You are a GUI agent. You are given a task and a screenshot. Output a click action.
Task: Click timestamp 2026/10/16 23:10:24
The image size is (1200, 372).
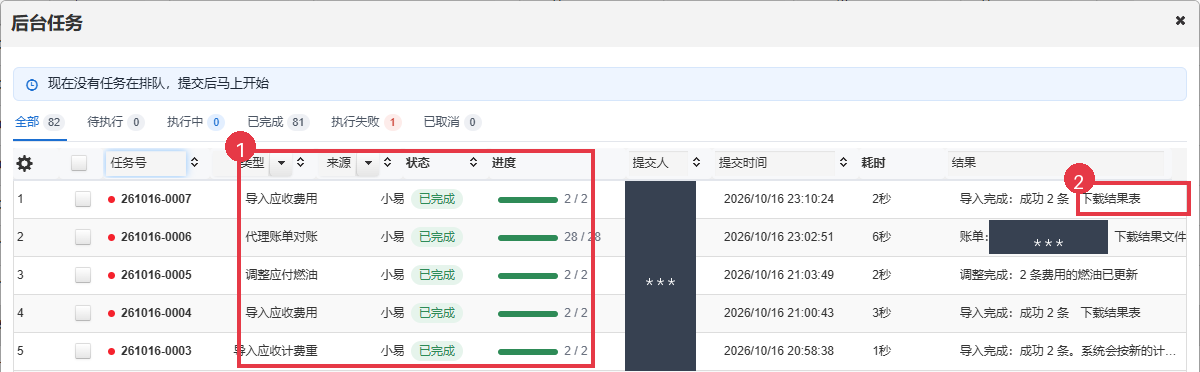tap(779, 199)
